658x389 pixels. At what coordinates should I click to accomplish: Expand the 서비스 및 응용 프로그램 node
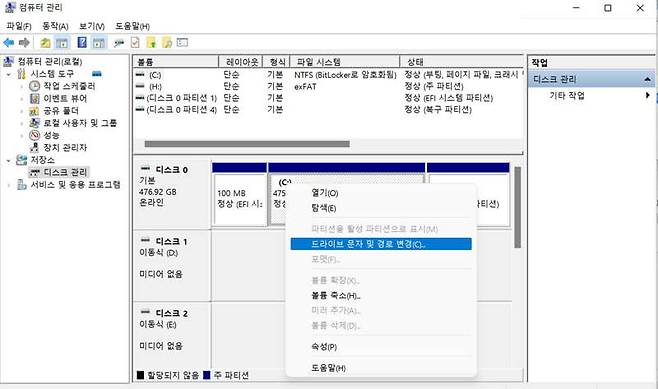tap(9, 185)
